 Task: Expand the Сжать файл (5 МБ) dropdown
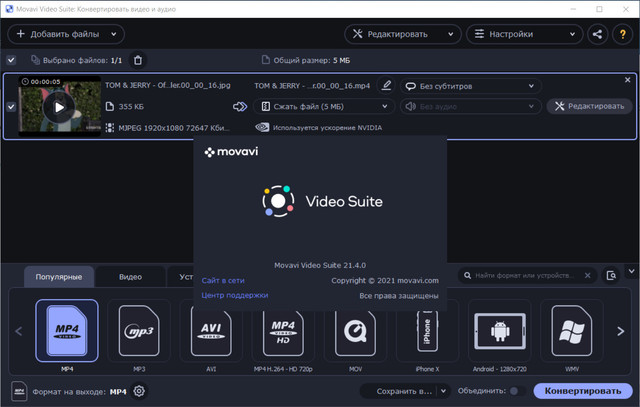point(325,106)
